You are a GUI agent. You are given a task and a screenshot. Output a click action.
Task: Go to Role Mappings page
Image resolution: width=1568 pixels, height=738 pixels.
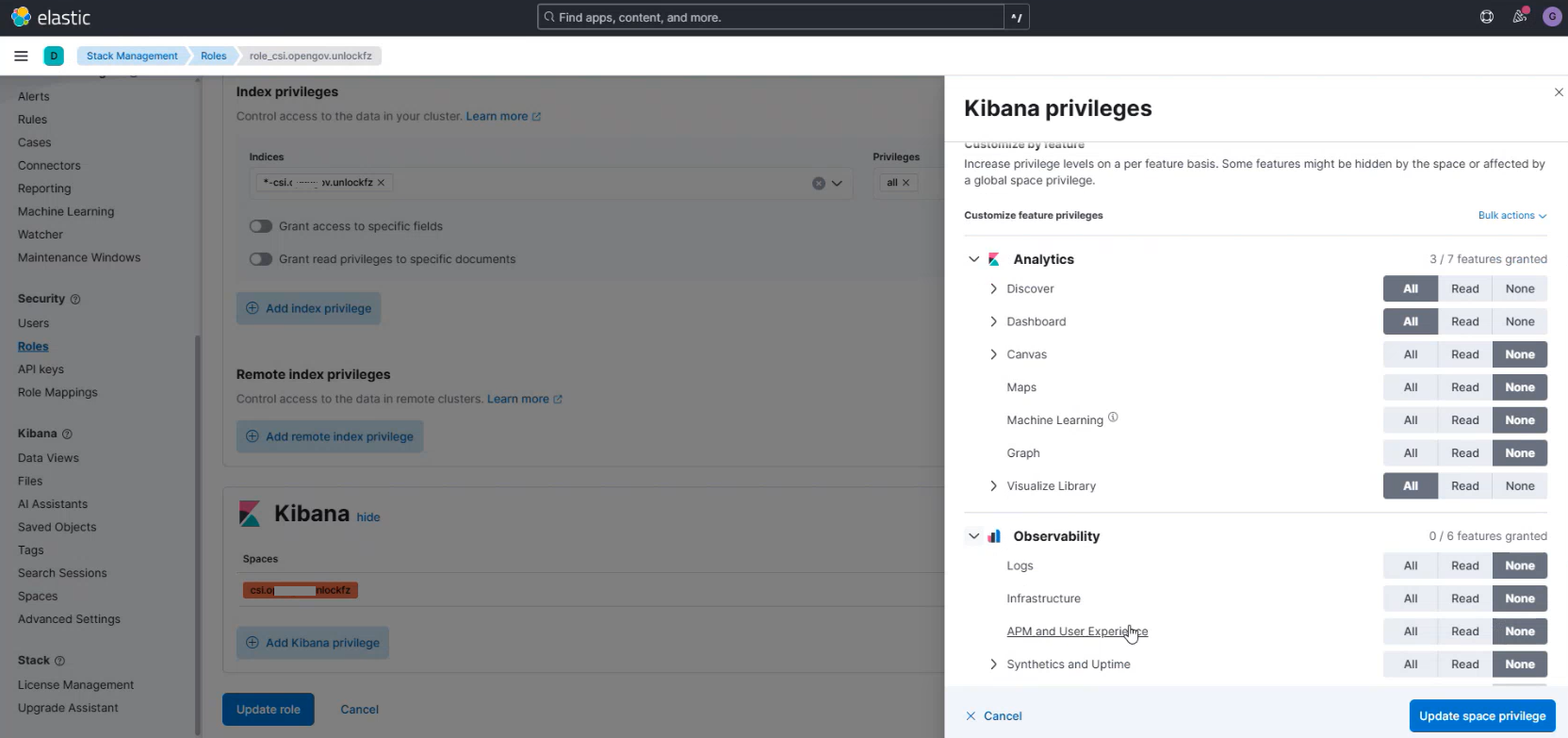[x=57, y=392]
